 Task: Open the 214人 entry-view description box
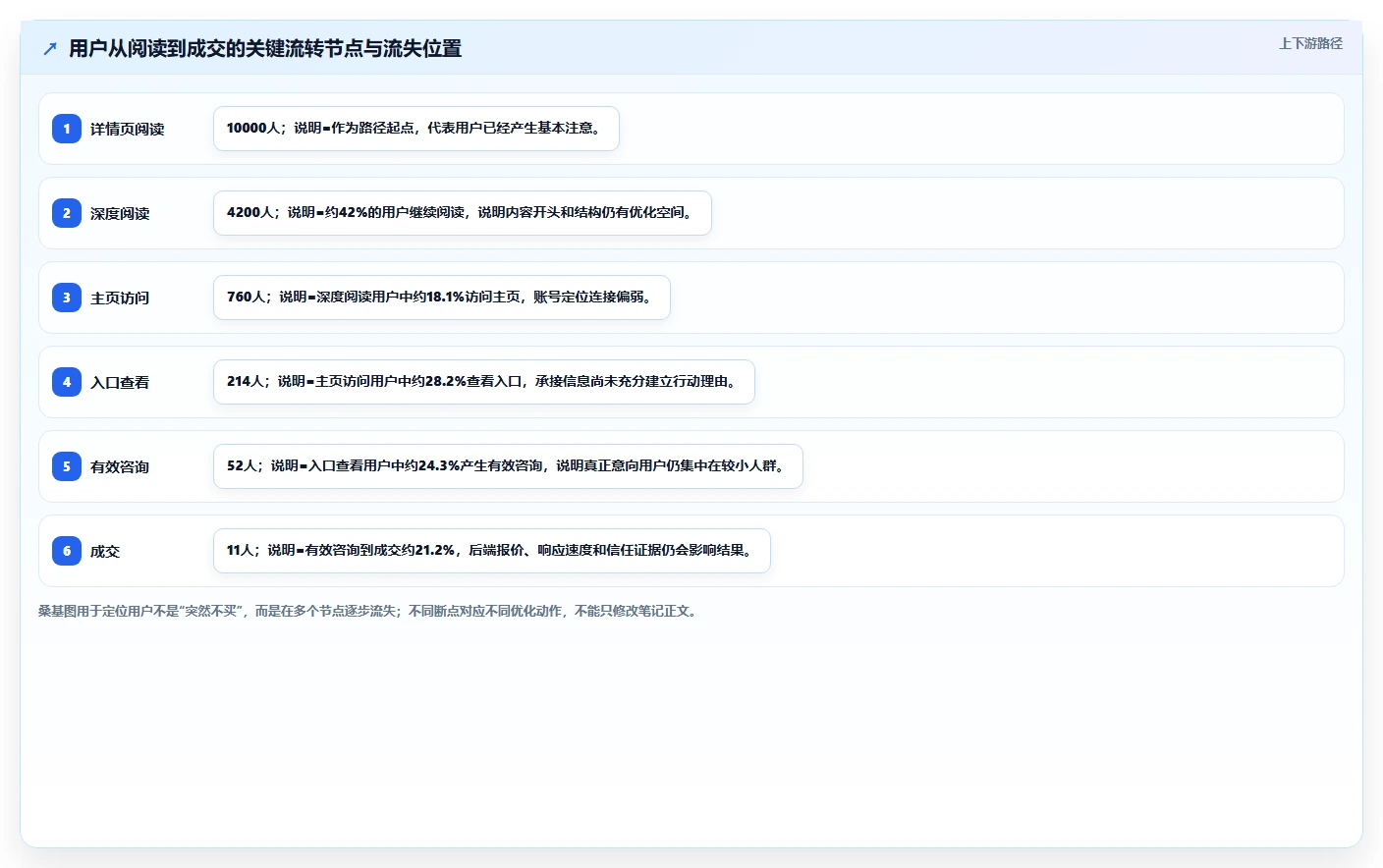[x=484, y=382]
